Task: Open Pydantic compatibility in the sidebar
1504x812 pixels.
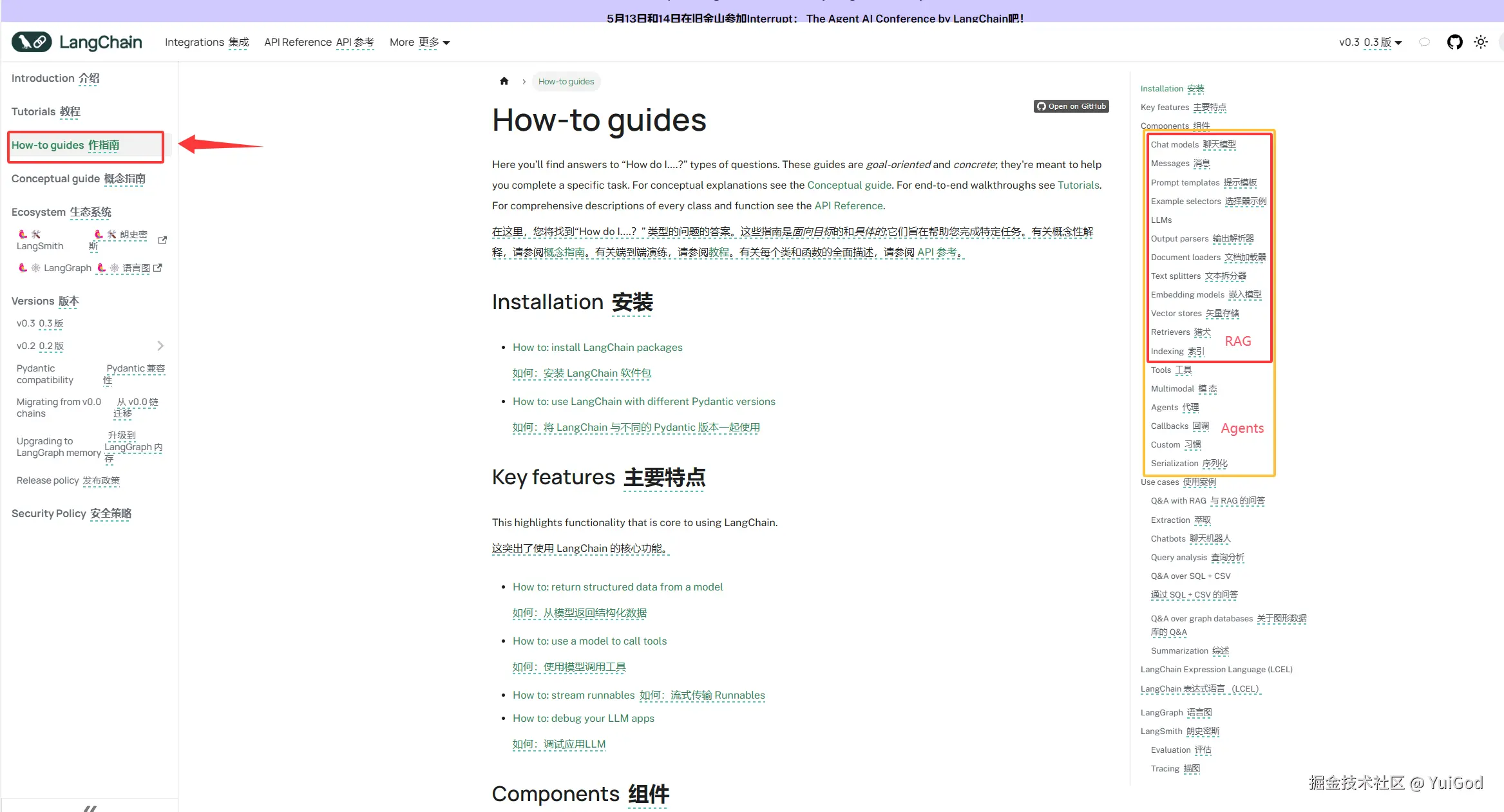Action: (x=91, y=374)
